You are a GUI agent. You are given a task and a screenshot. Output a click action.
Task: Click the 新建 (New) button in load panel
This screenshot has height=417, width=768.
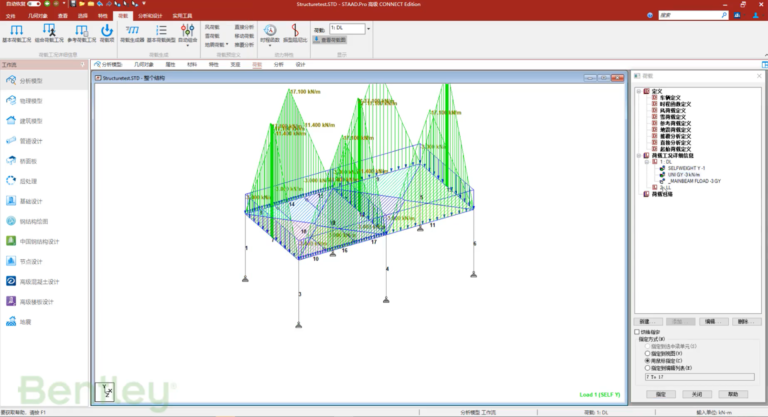[648, 321]
